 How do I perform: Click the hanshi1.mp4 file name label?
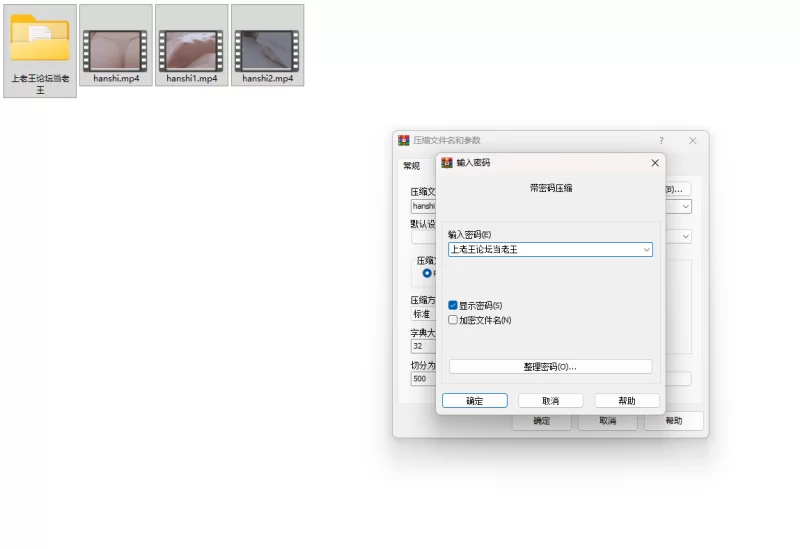coord(191,79)
